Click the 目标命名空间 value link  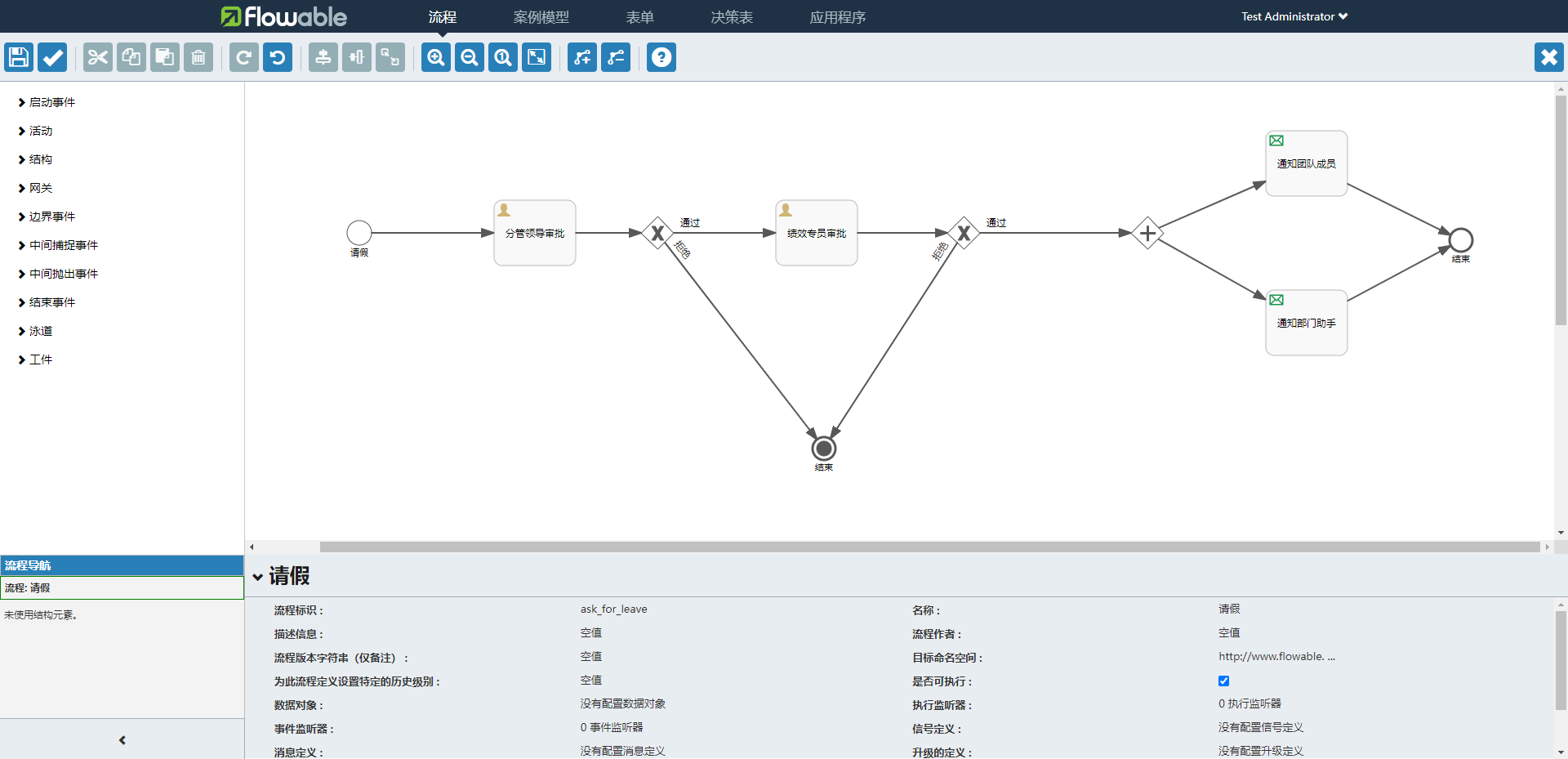1276,656
